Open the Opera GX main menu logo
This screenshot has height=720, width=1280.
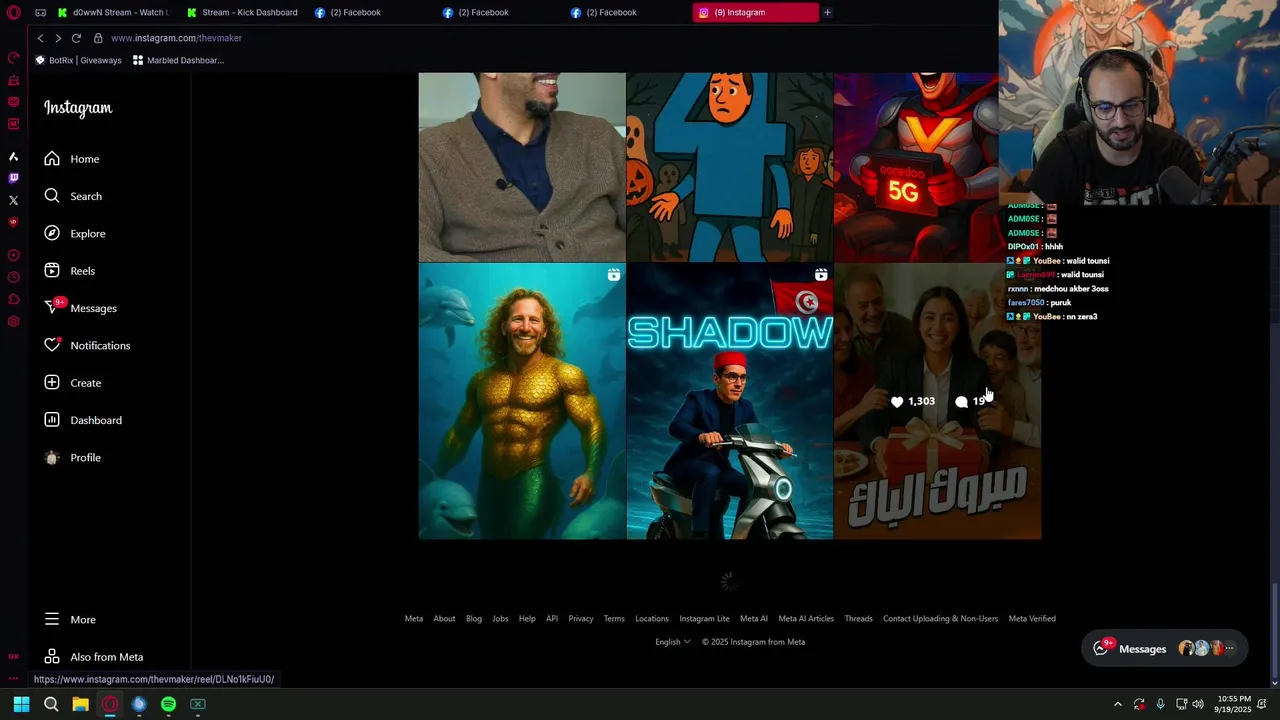(x=13, y=13)
